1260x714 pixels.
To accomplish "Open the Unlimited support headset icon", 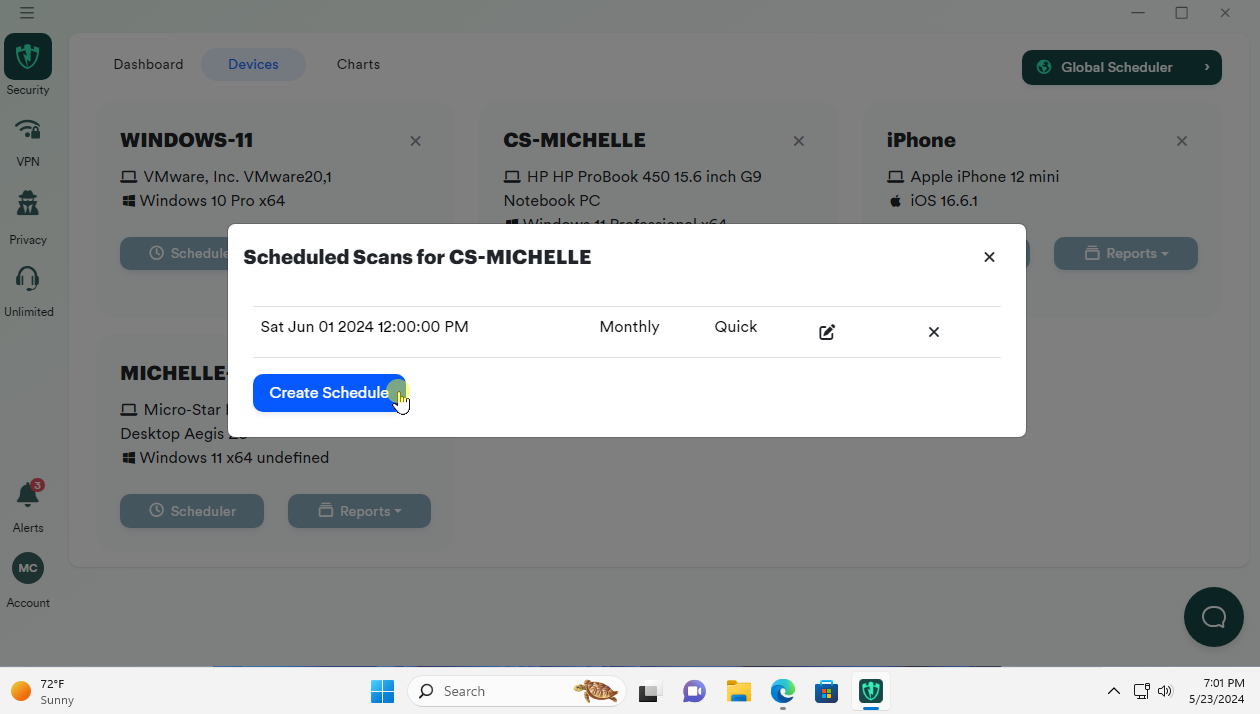I will click(28, 288).
